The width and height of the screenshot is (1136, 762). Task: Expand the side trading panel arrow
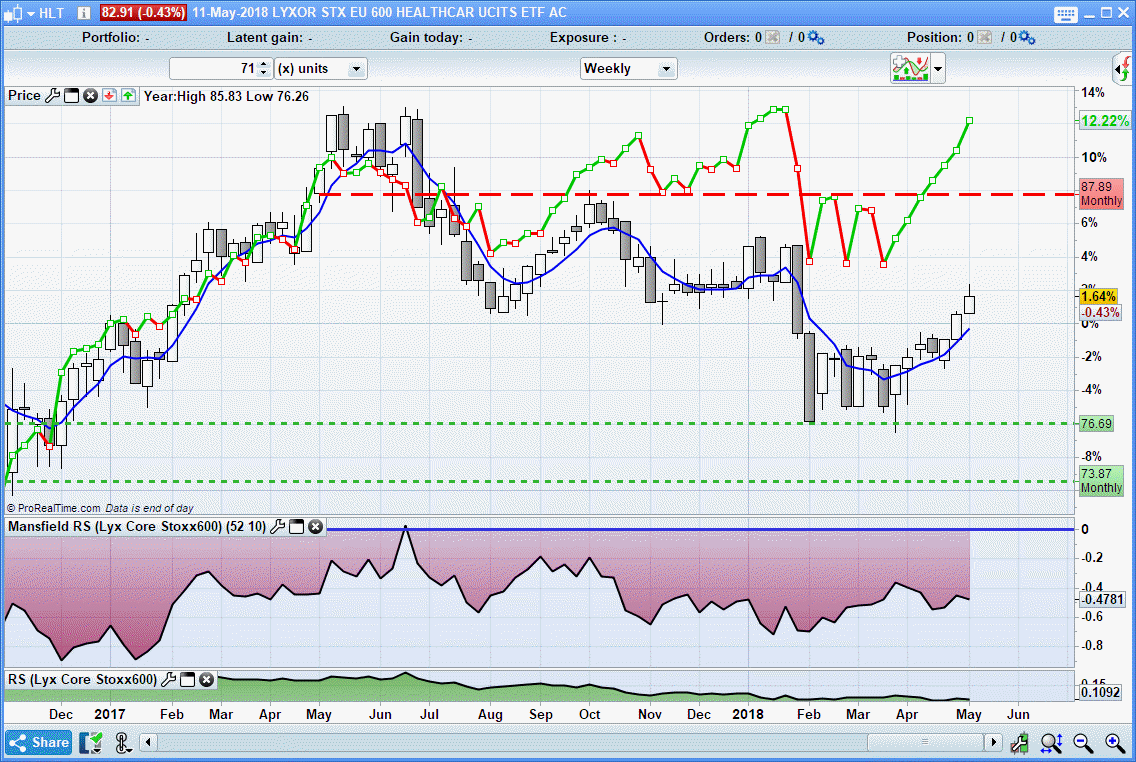point(1124,69)
